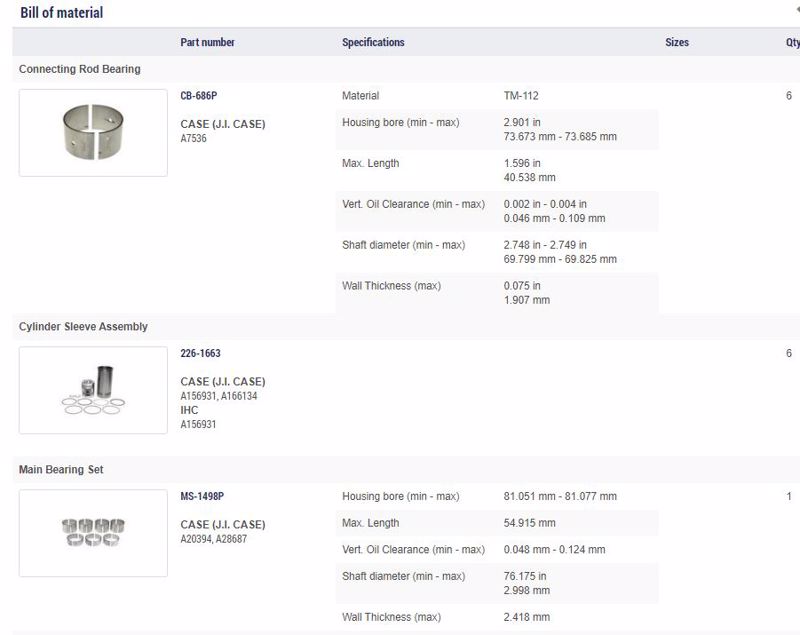Open the main bearing set product image
Viewport: 800px width, 635px height.
(x=93, y=533)
